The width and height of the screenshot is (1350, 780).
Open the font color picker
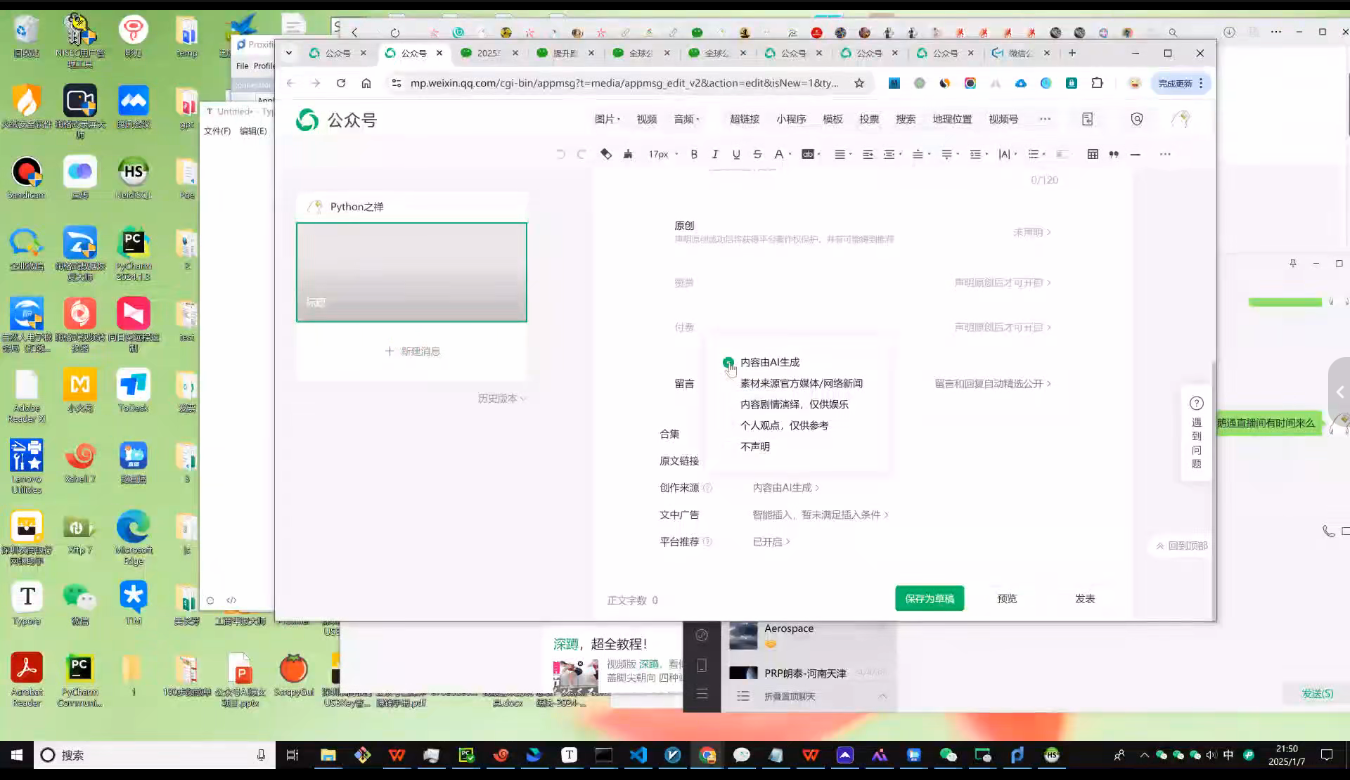(x=779, y=154)
